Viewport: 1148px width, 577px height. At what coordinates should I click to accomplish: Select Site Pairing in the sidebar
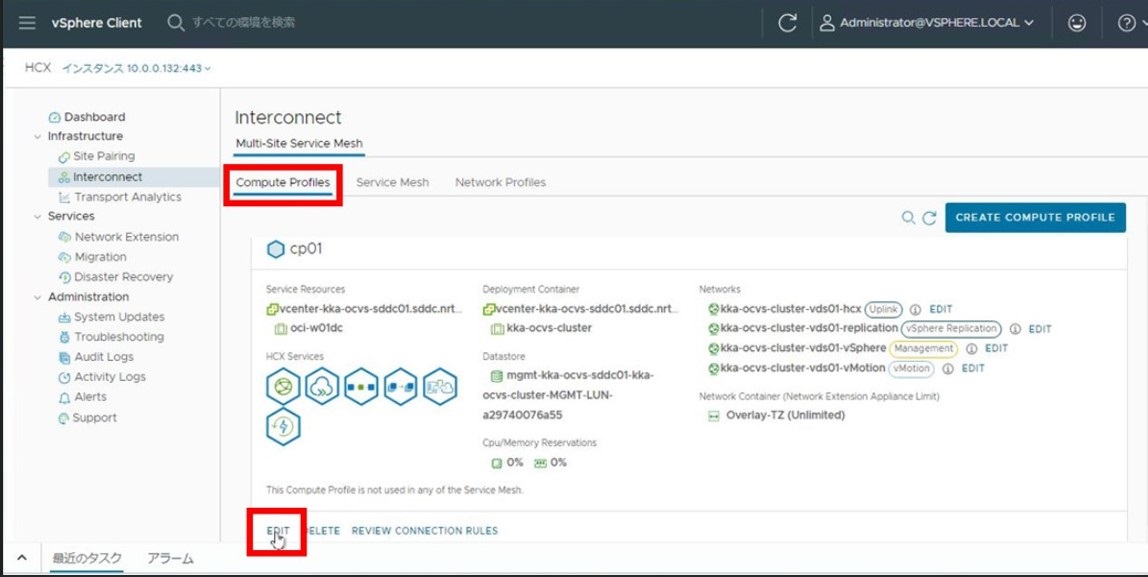click(x=103, y=157)
